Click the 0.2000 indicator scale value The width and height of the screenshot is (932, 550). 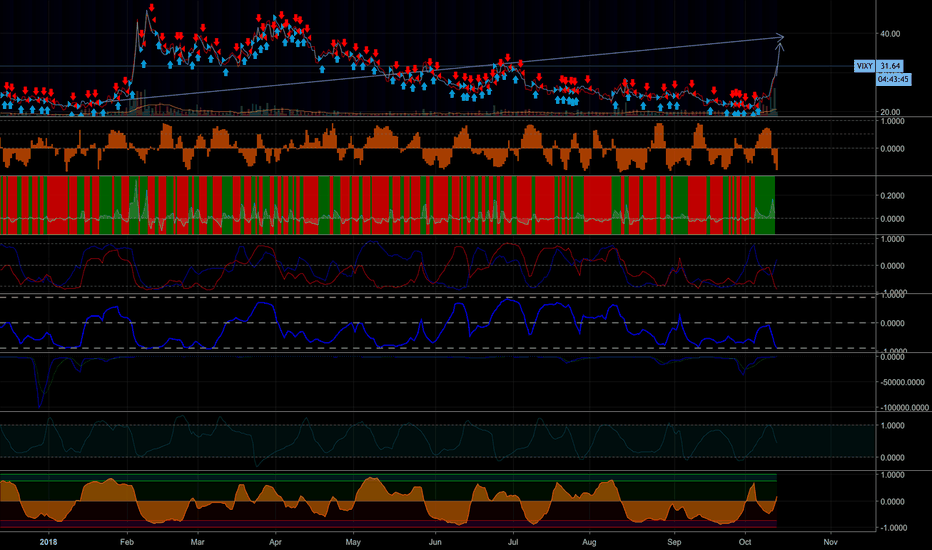point(892,196)
